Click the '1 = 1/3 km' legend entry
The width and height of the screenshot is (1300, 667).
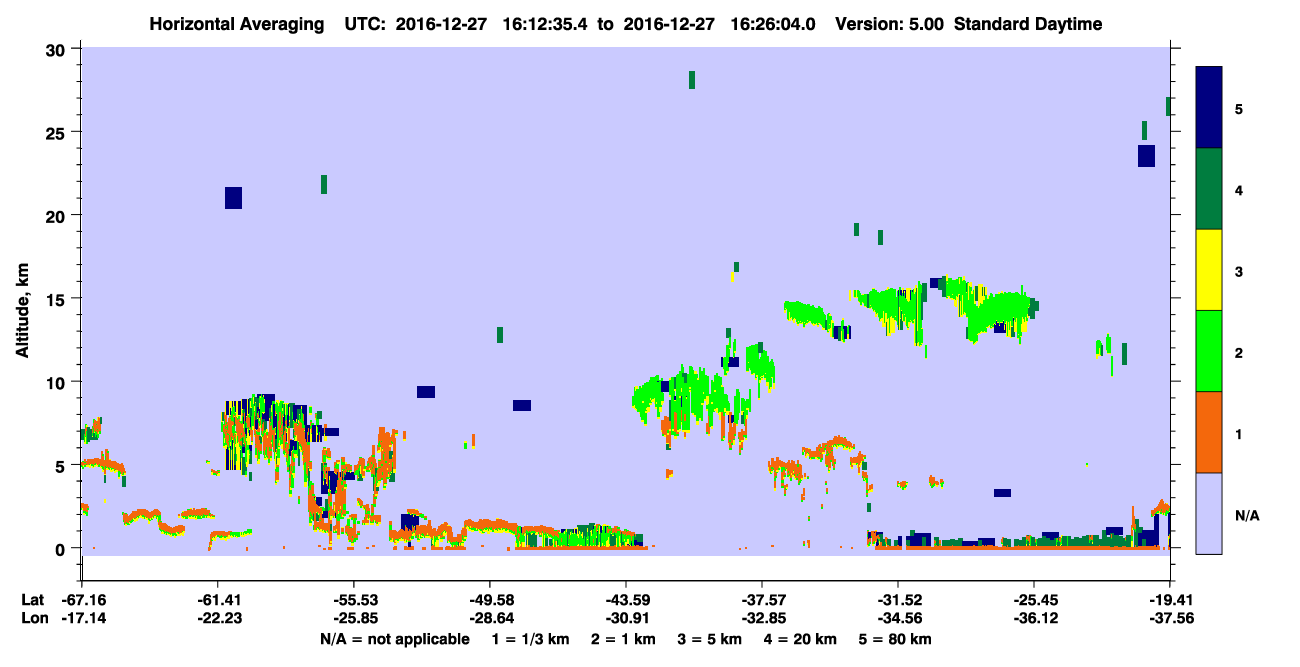[x=531, y=639]
